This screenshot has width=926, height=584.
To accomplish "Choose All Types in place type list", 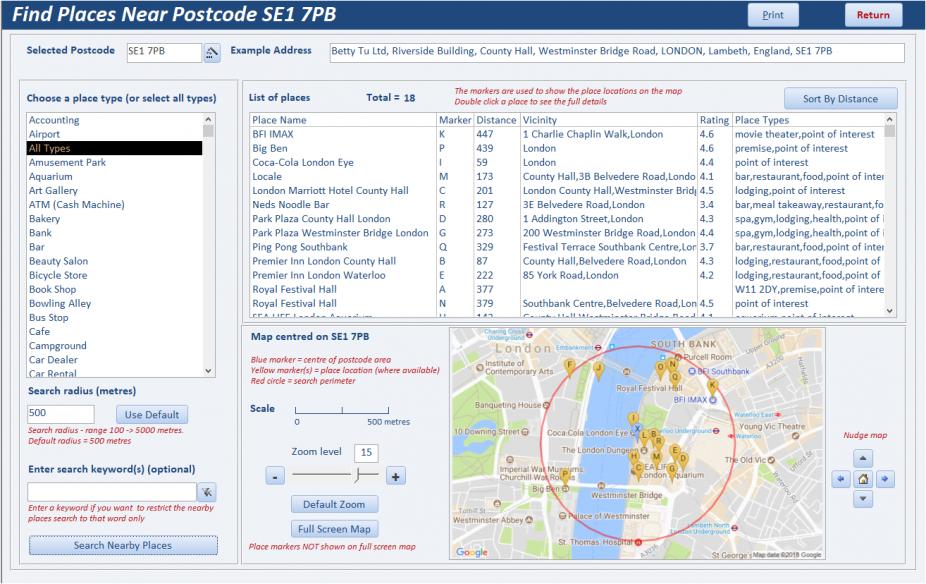I will pos(50,149).
